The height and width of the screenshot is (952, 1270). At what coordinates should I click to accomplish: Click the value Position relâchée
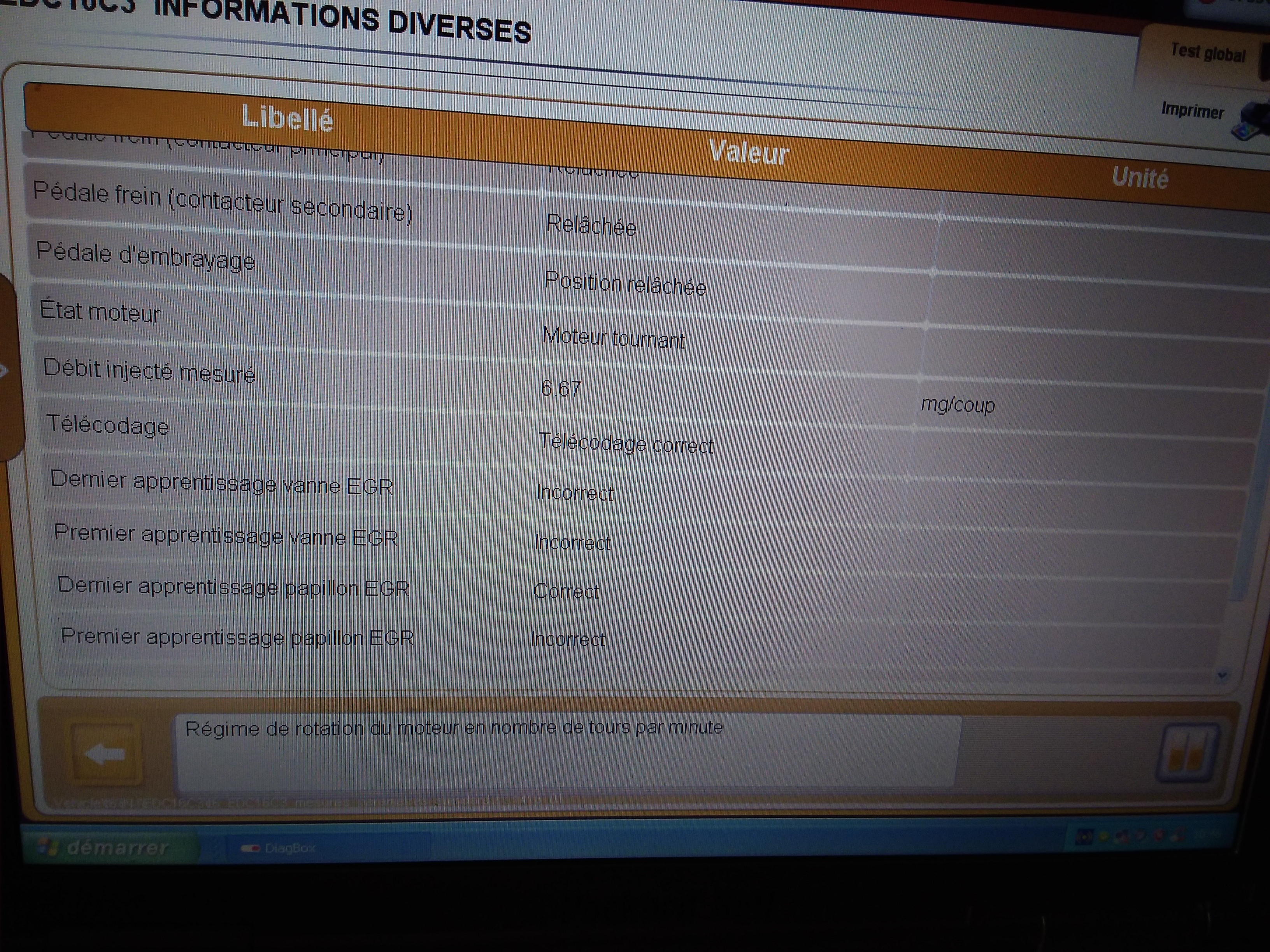pyautogui.click(x=625, y=284)
